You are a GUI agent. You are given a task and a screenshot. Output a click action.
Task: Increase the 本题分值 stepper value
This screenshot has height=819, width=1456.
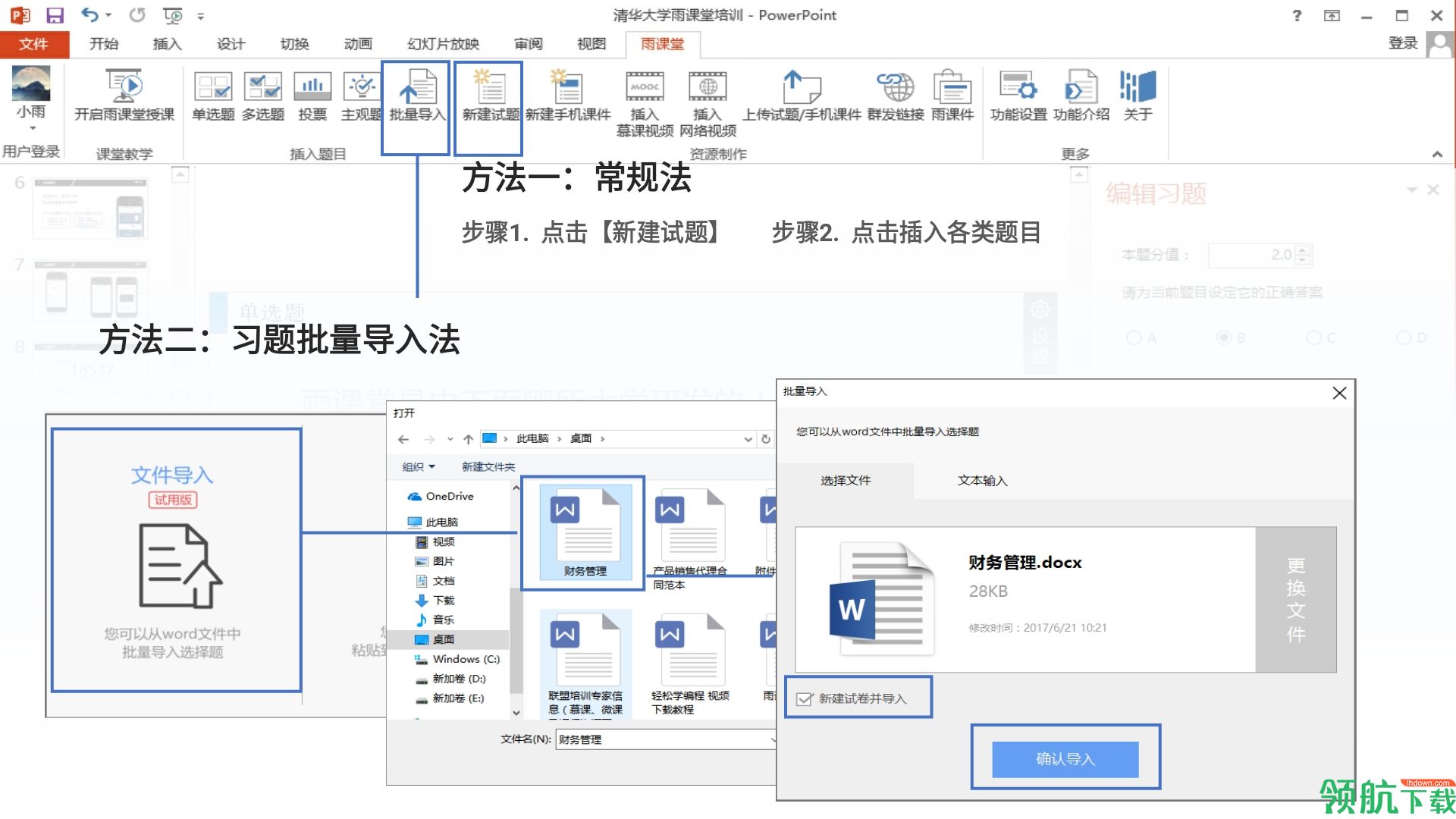[x=1303, y=249]
